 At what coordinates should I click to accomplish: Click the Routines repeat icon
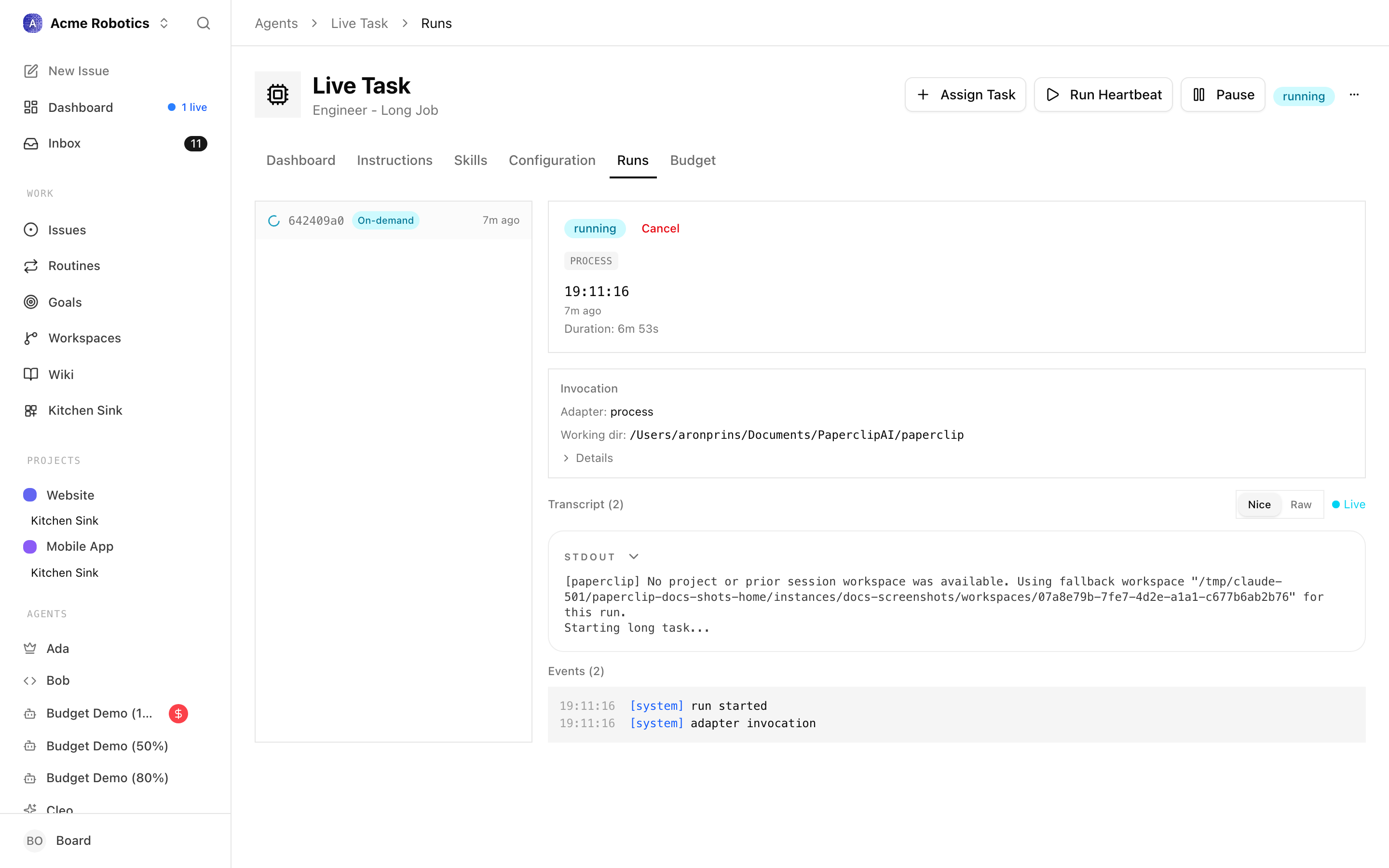click(31, 266)
